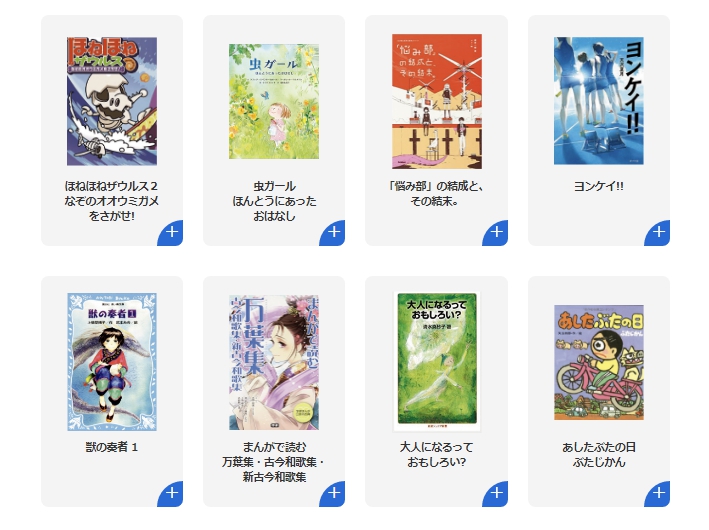Open the 虫ガール book cover image

274,101
